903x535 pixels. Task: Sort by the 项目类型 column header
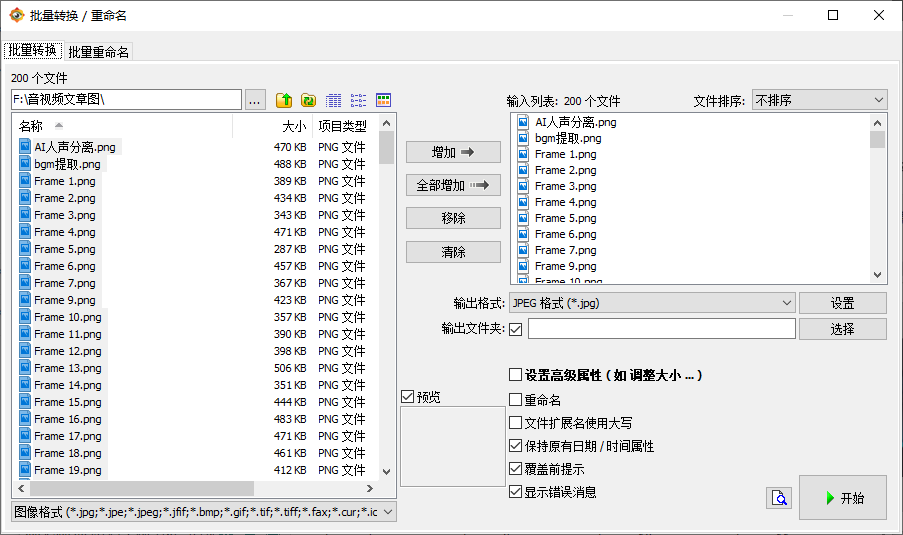(x=346, y=126)
